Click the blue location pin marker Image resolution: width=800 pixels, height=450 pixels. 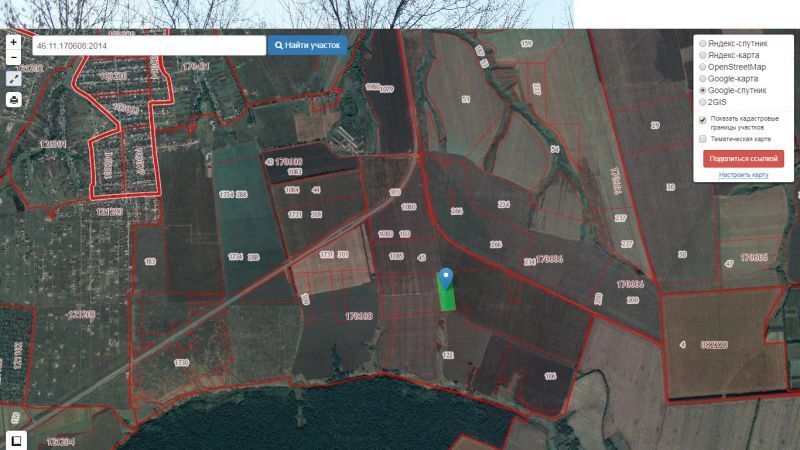(x=446, y=279)
